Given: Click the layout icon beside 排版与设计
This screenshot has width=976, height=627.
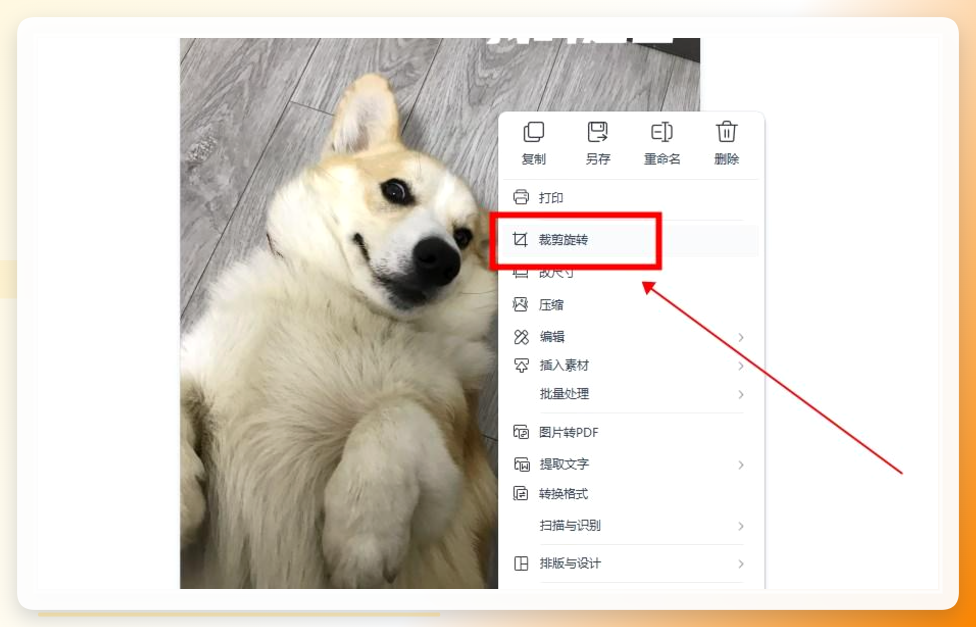Looking at the screenshot, I should click(x=520, y=563).
